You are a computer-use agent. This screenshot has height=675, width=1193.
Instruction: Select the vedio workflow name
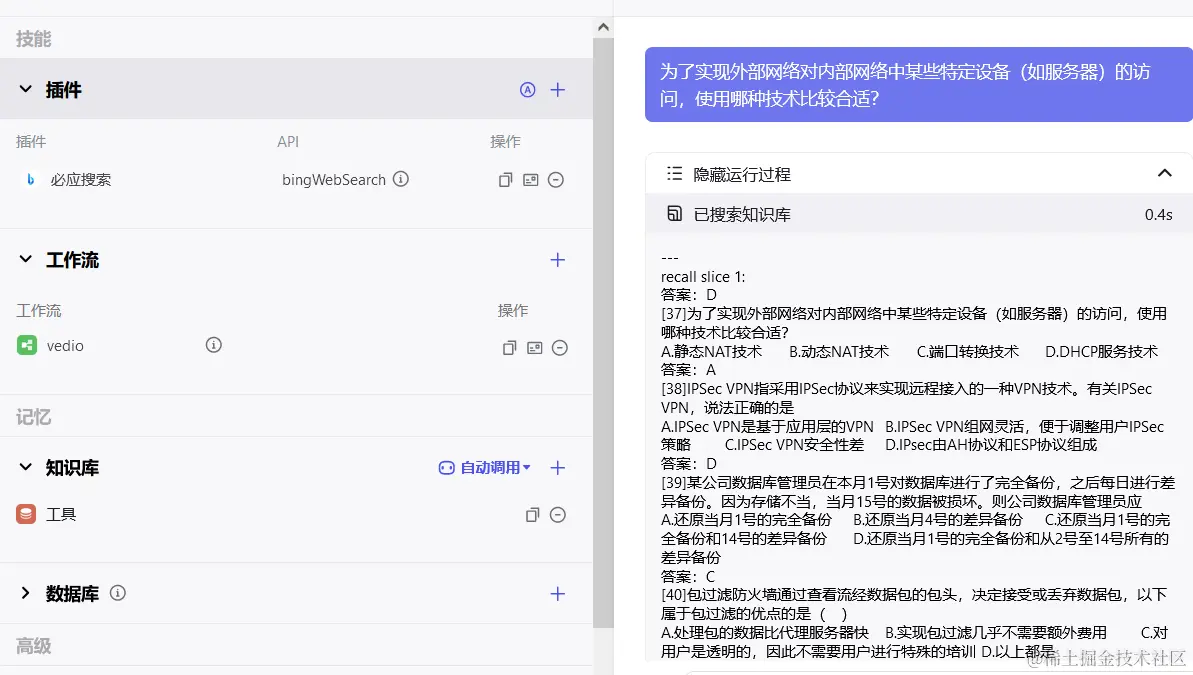65,345
